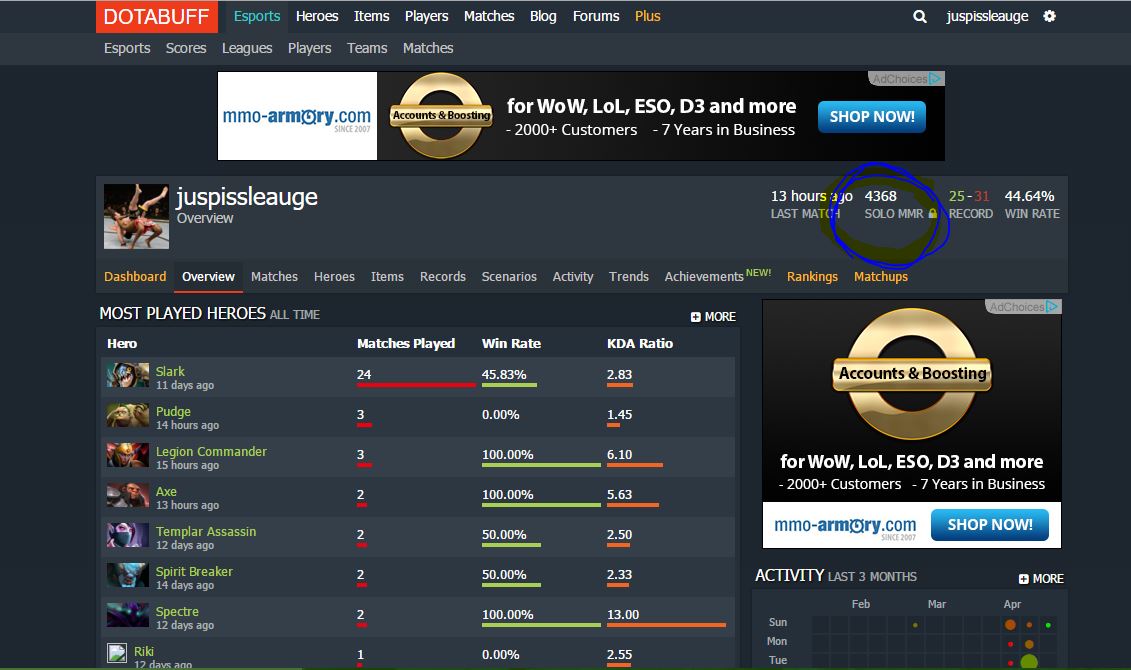This screenshot has height=670, width=1131.
Task: Expand More in Activity section
Action: pyautogui.click(x=1041, y=578)
